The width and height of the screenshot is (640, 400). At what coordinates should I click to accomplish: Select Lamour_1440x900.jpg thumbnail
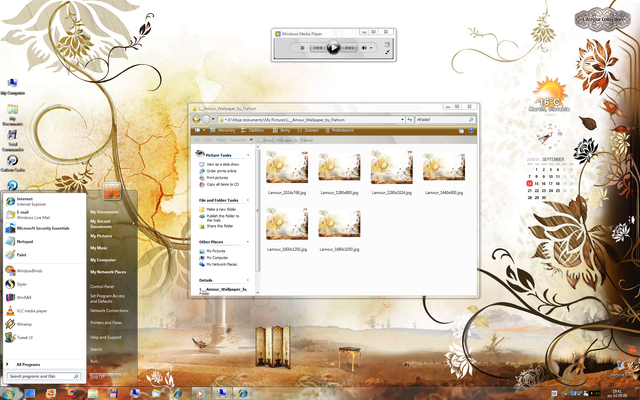tap(444, 167)
